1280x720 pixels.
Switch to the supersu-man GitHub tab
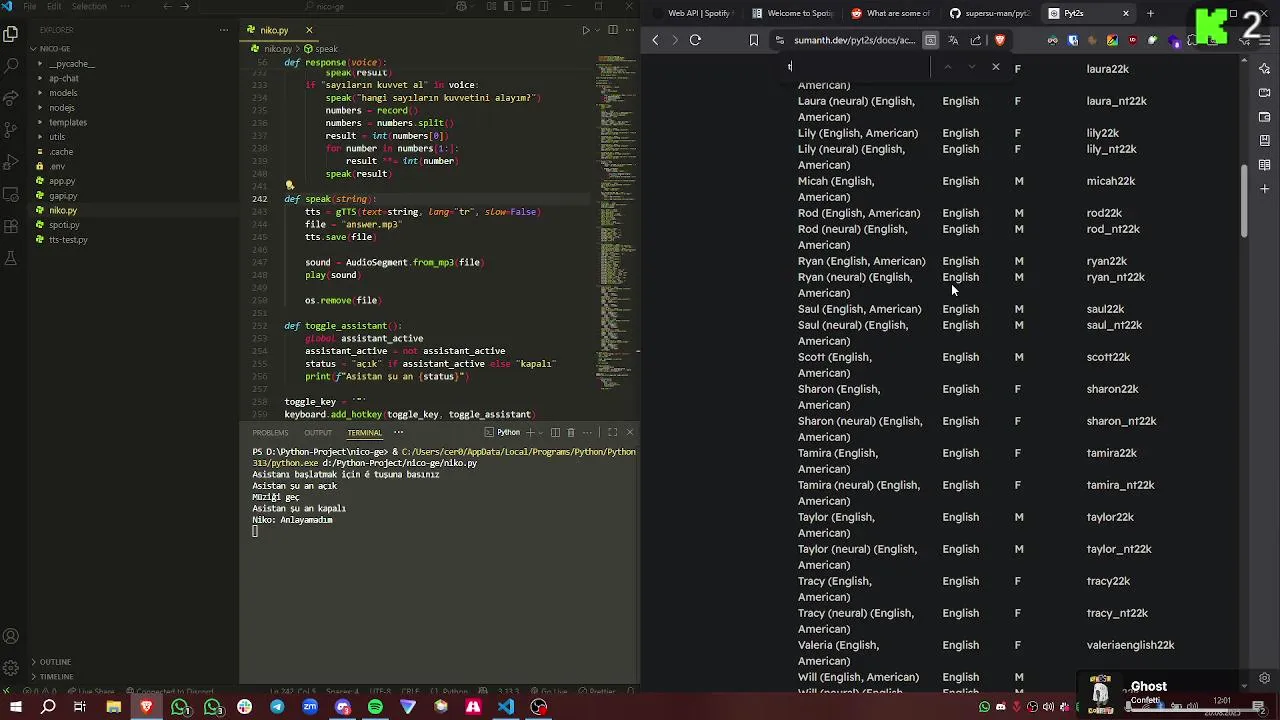[989, 13]
